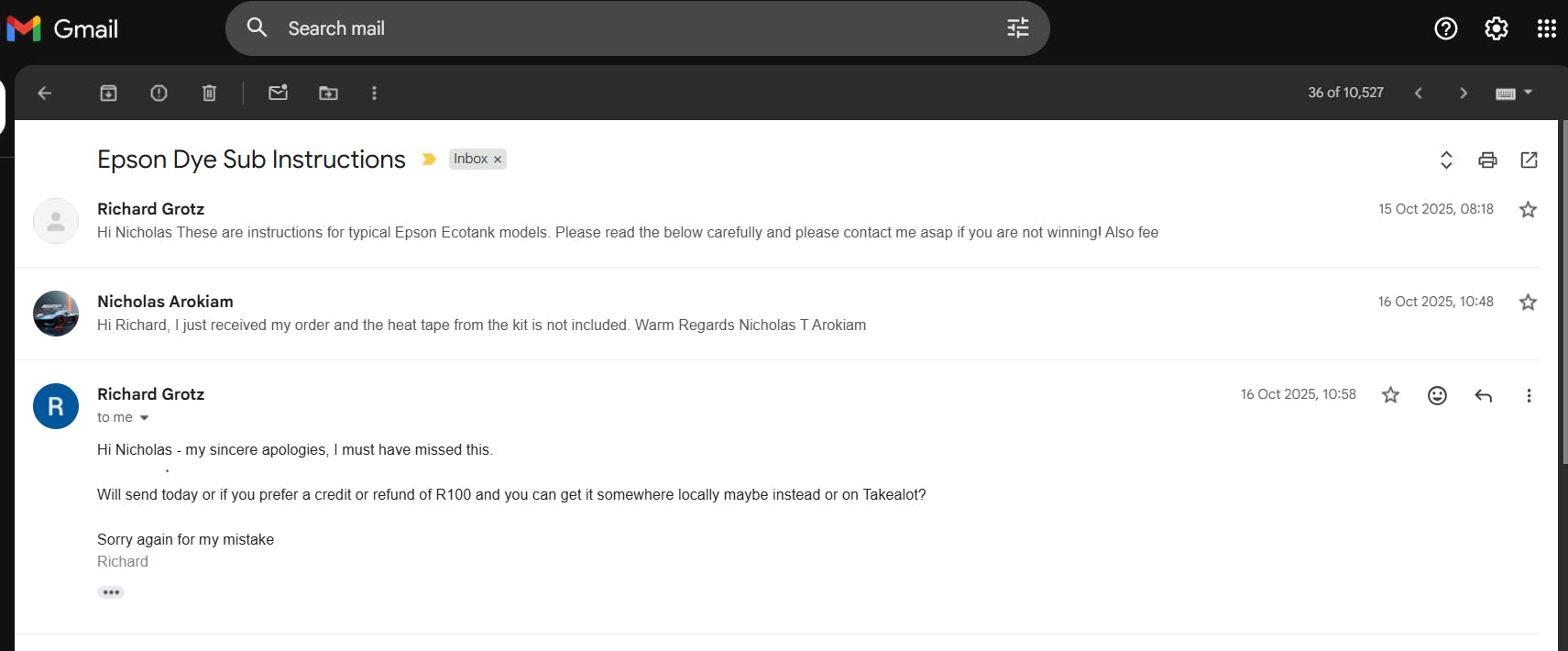1568x651 pixels.
Task: Show trimmed content ellipsis button
Action: tap(111, 592)
